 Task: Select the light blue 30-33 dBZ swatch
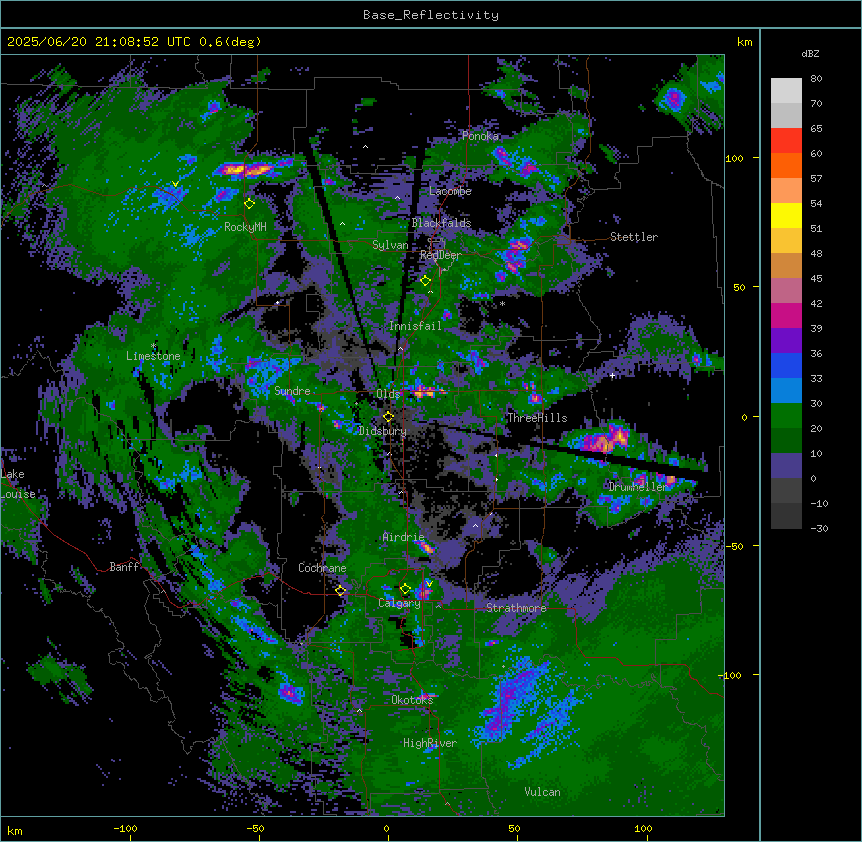pos(786,391)
